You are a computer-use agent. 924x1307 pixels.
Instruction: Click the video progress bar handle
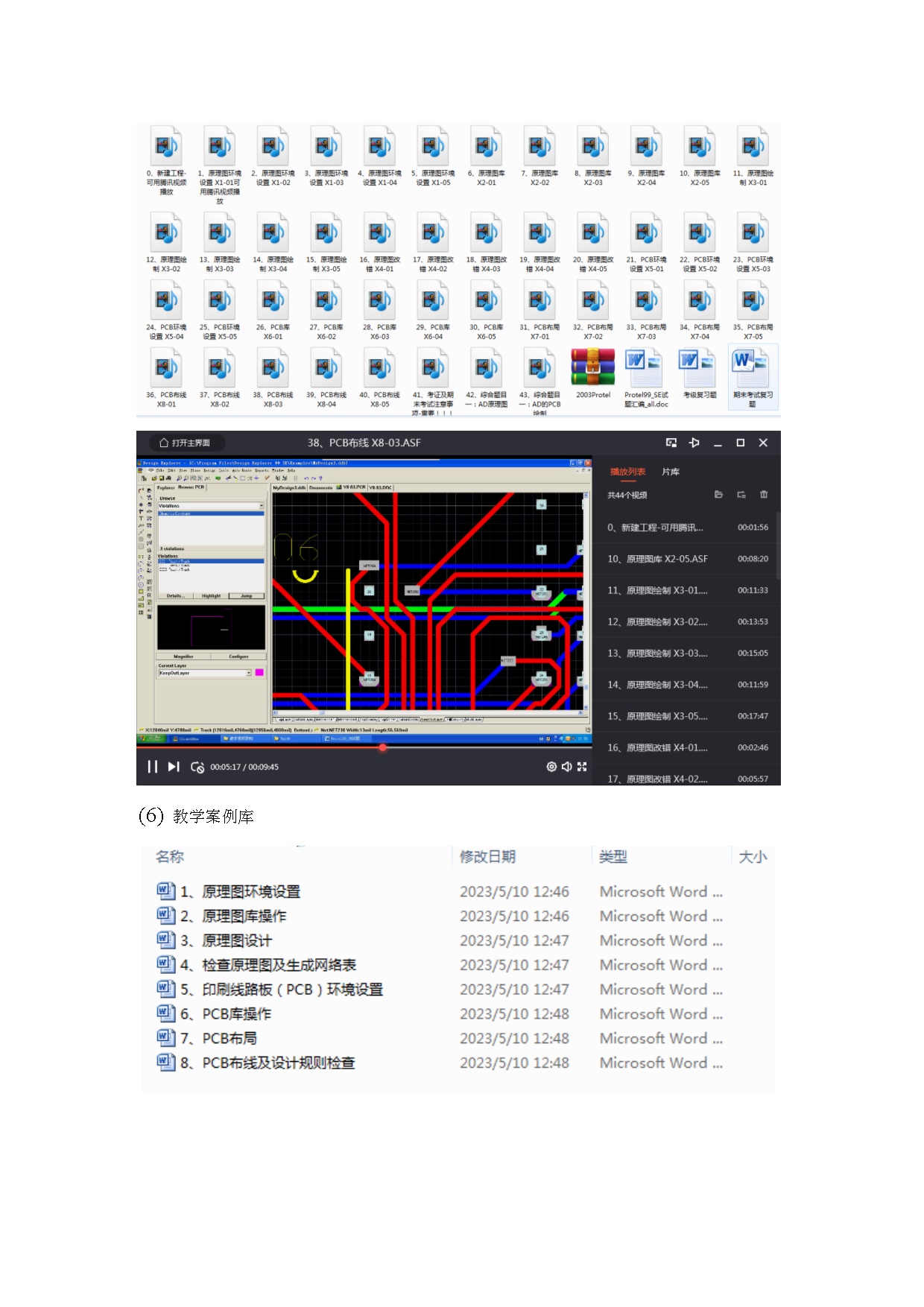click(x=382, y=747)
